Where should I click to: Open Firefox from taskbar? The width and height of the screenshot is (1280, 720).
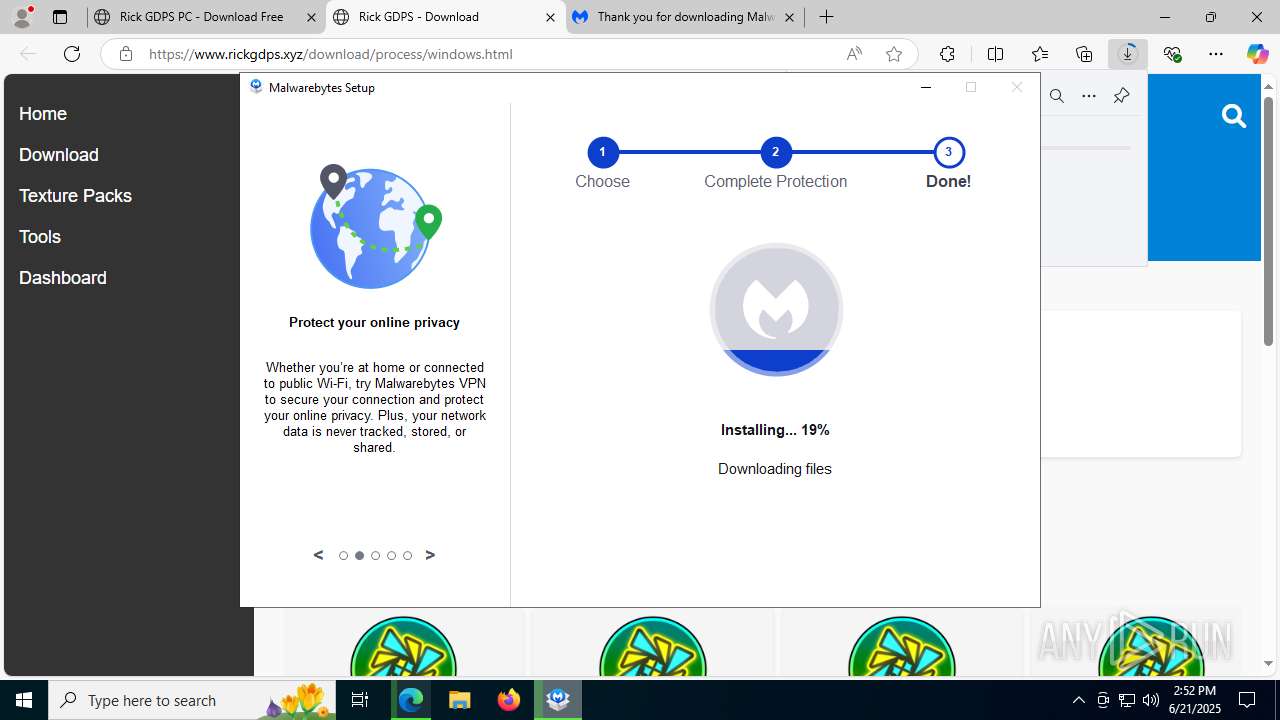[x=509, y=700]
